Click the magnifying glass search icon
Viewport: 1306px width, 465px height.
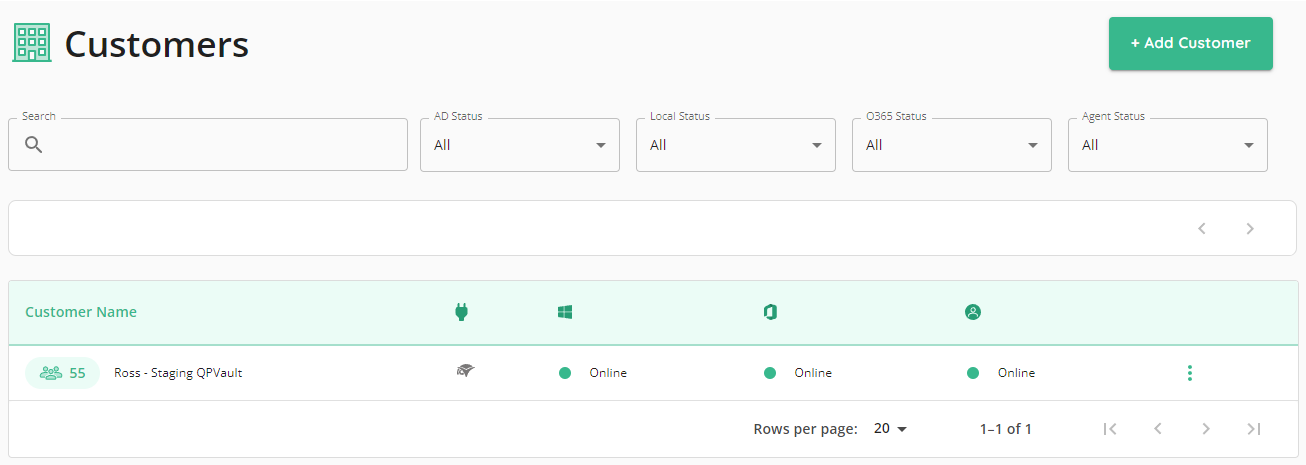click(x=33, y=145)
